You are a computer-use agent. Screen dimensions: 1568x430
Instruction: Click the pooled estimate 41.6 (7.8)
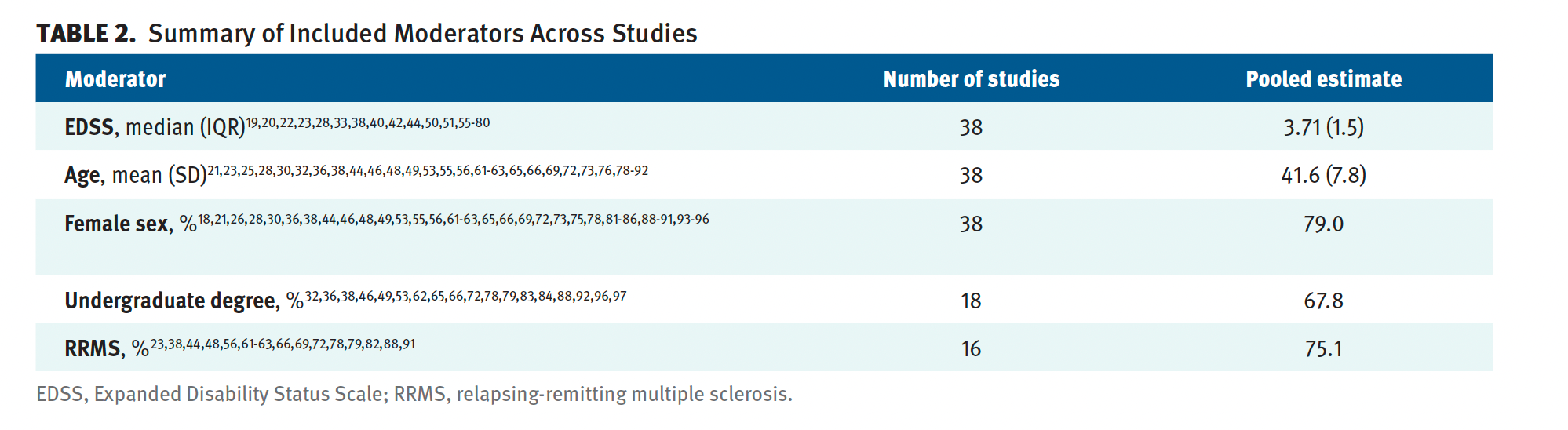pos(1323,175)
